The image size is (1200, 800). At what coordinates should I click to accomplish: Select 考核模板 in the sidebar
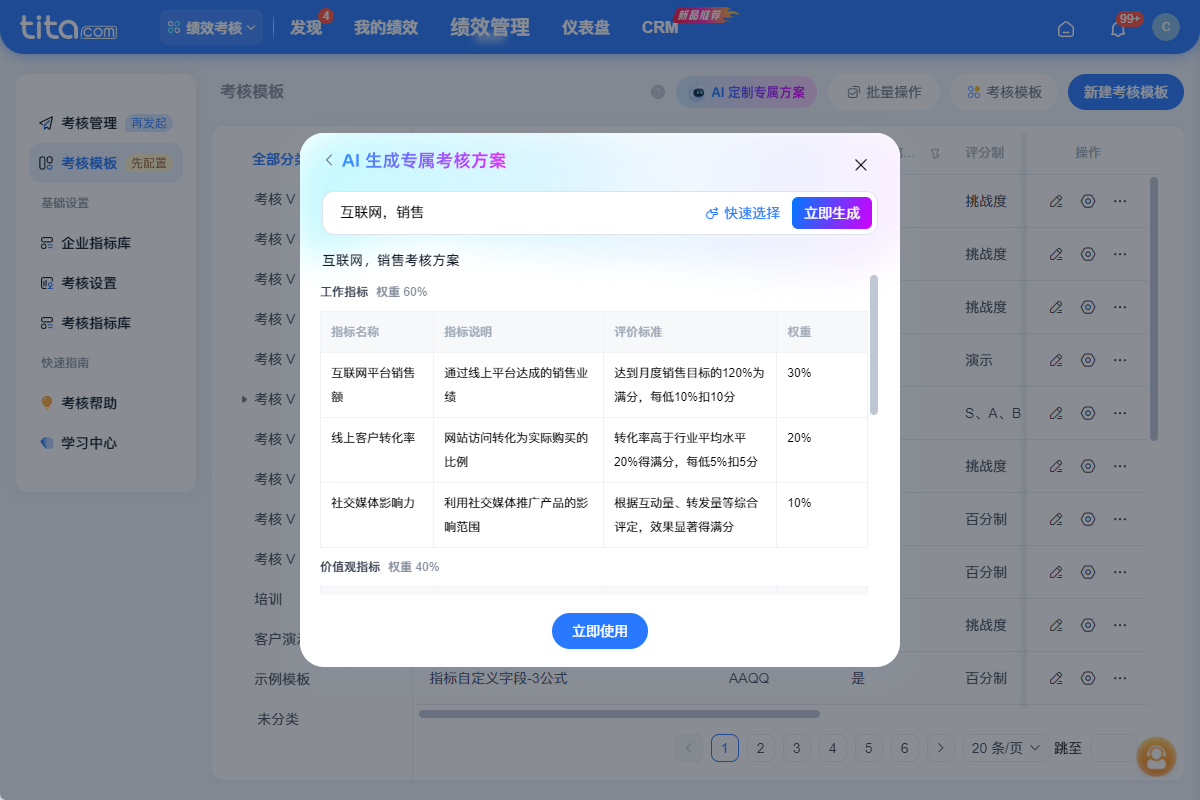105,163
